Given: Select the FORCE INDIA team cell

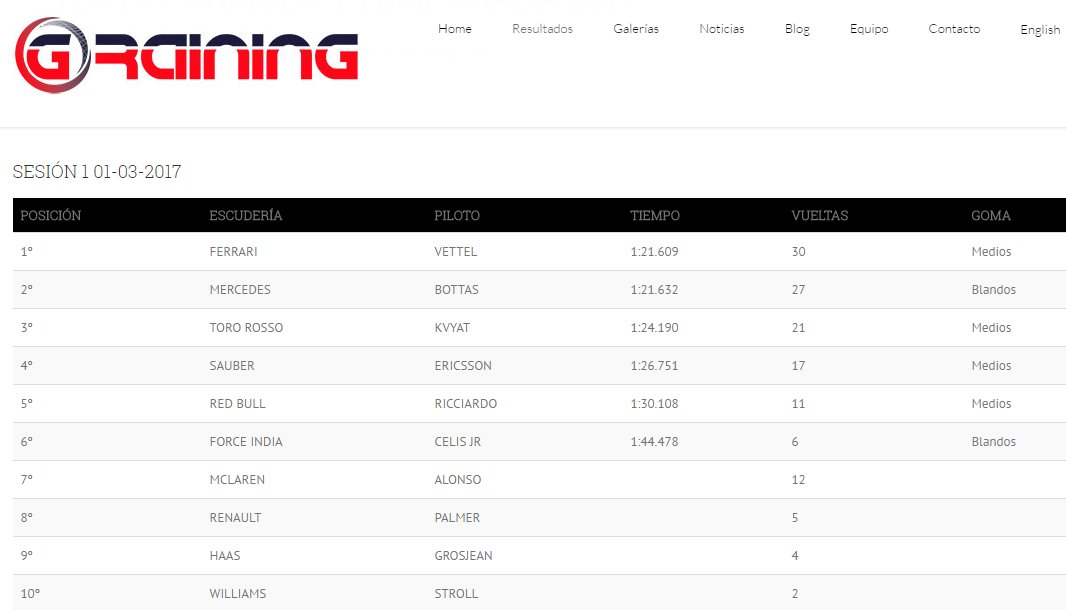Looking at the screenshot, I should [245, 442].
